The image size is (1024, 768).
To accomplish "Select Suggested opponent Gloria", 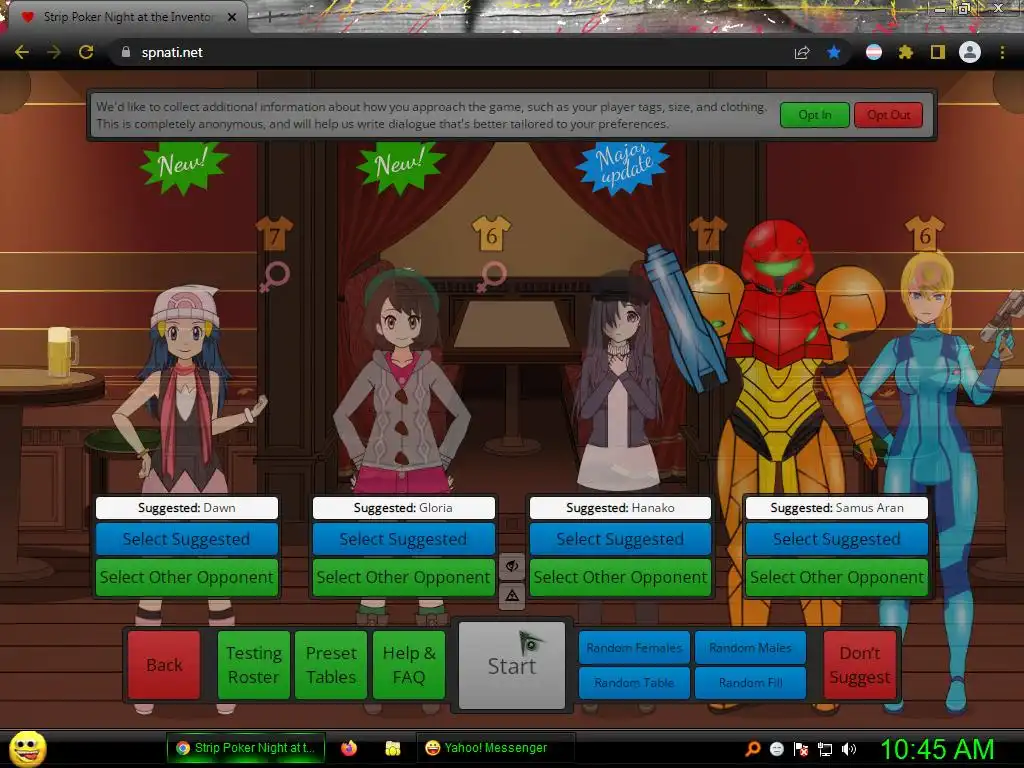I will click(x=404, y=539).
